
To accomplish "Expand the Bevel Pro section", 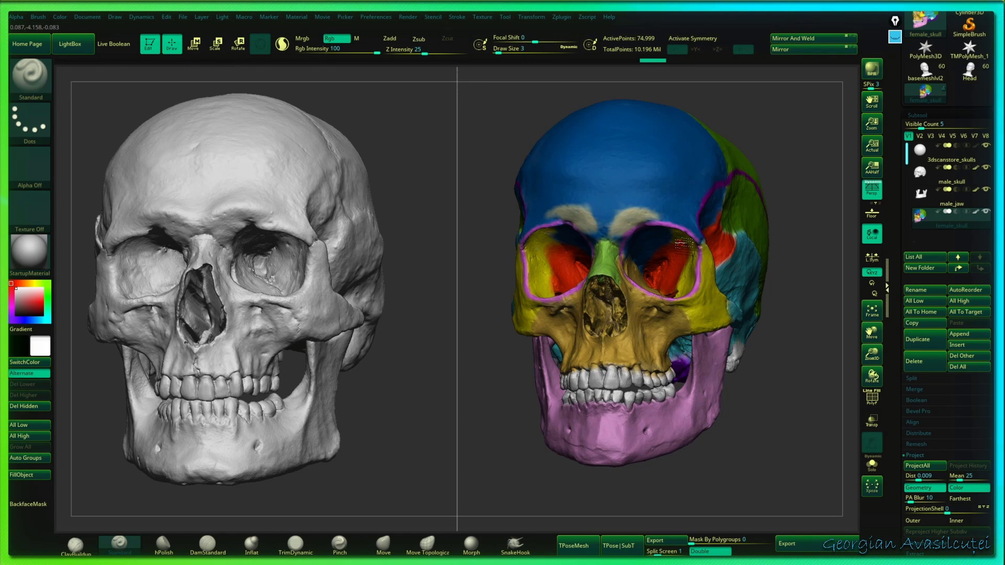I will click(918, 411).
